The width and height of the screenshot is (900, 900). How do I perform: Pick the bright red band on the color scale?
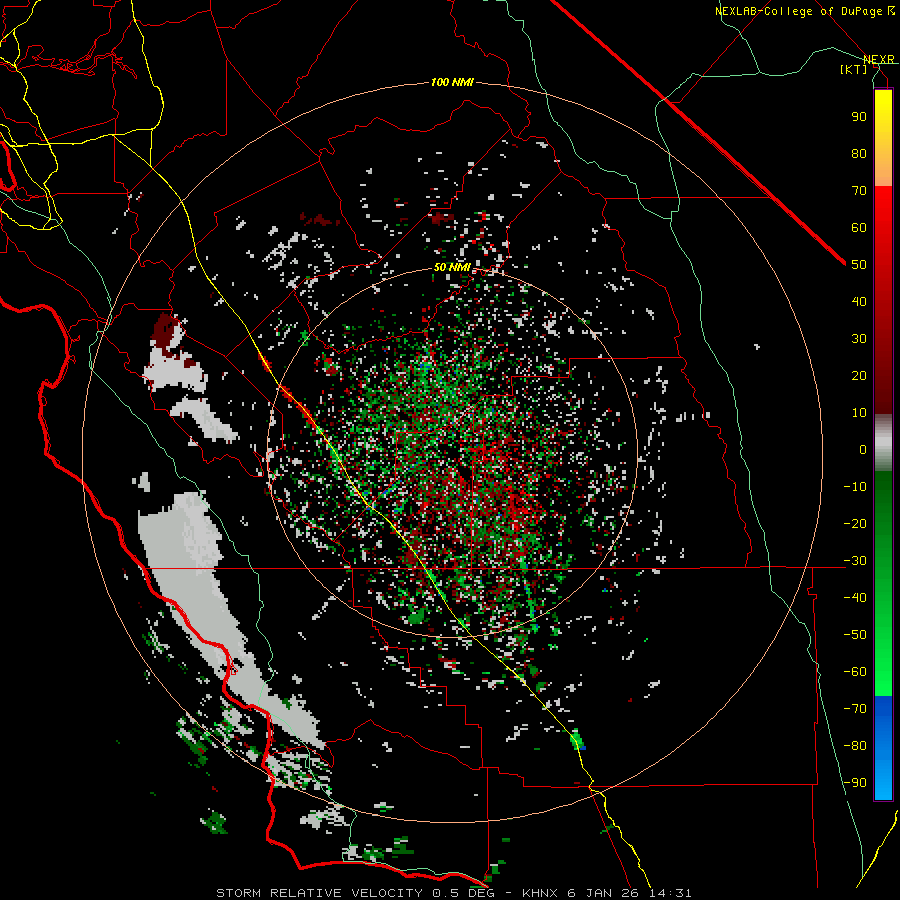pyautogui.click(x=883, y=212)
